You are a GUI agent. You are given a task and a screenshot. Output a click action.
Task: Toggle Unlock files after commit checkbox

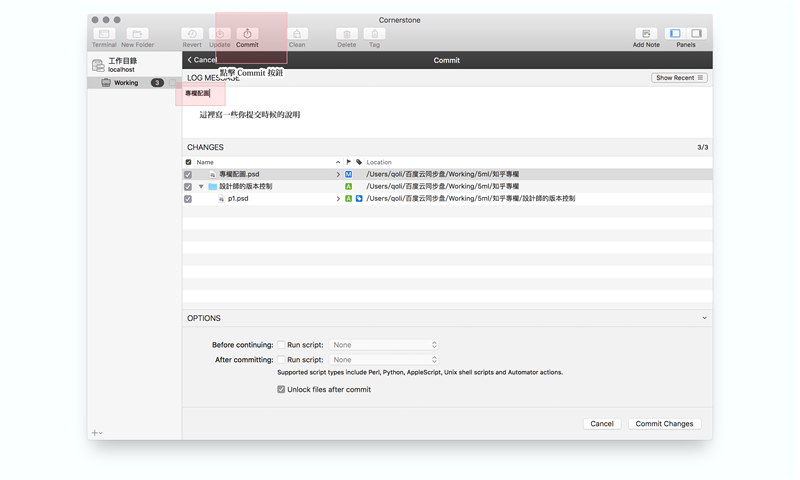click(x=282, y=390)
